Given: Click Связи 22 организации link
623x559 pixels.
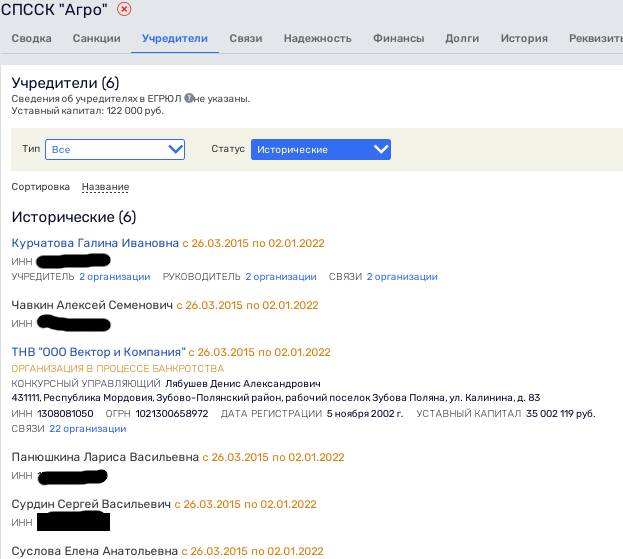Looking at the screenshot, I should (88, 429).
